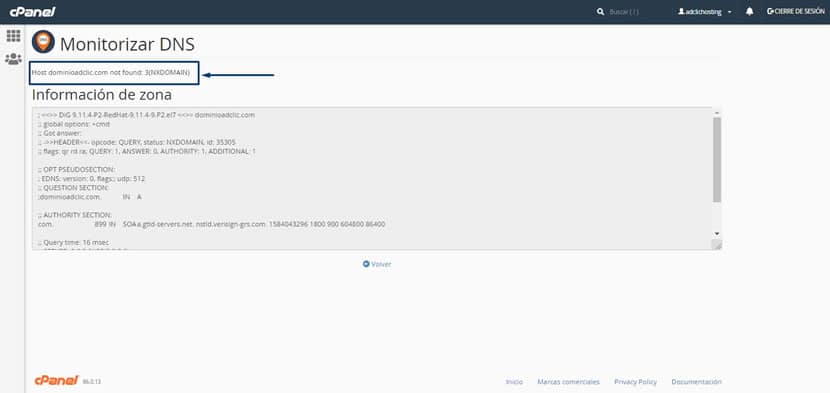The width and height of the screenshot is (830, 393).
Task: Select the 'OPT PSEUDOSECTION' line
Action: (76, 169)
